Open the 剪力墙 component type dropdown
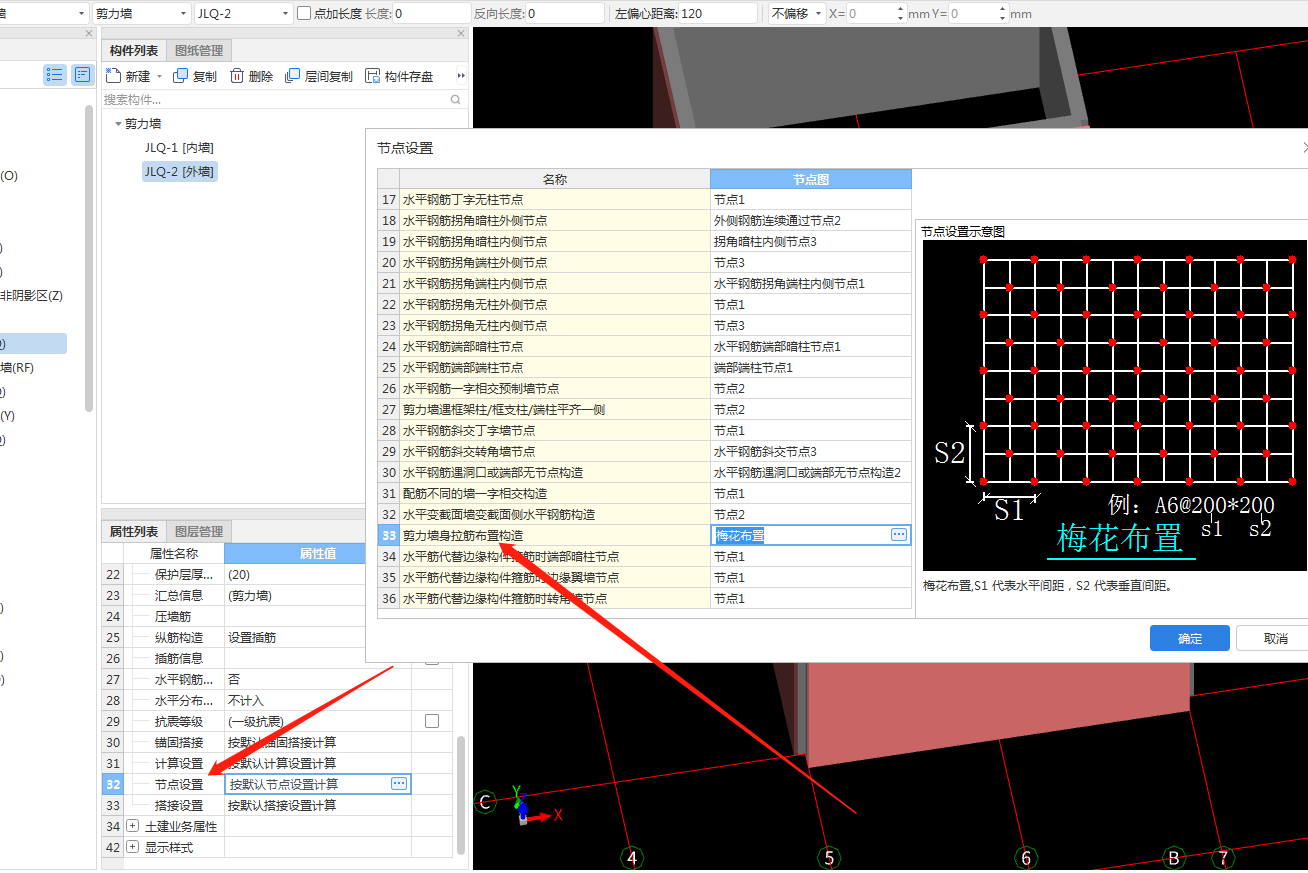 tap(183, 13)
